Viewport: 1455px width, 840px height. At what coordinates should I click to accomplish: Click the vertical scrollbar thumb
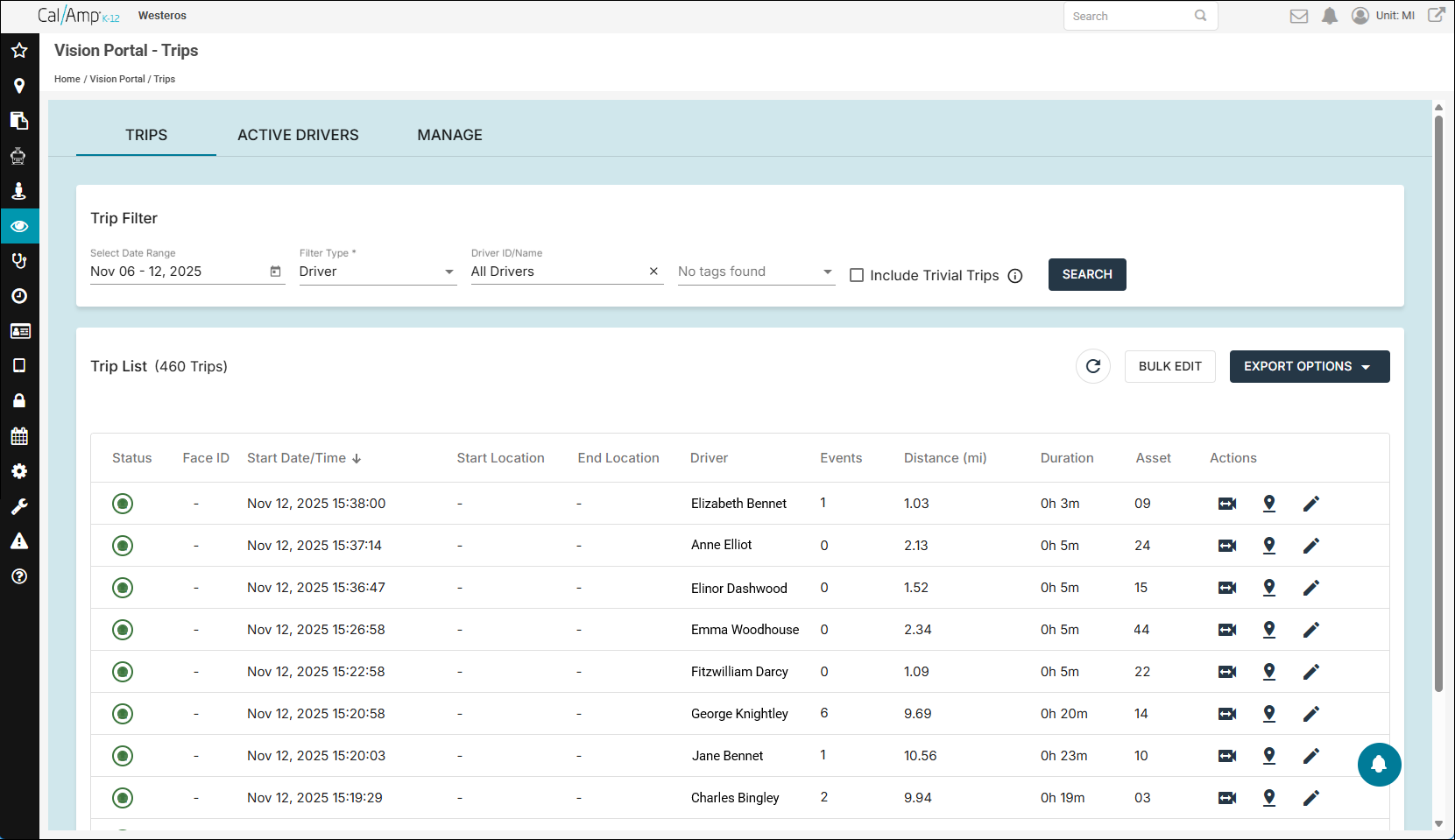1438,403
